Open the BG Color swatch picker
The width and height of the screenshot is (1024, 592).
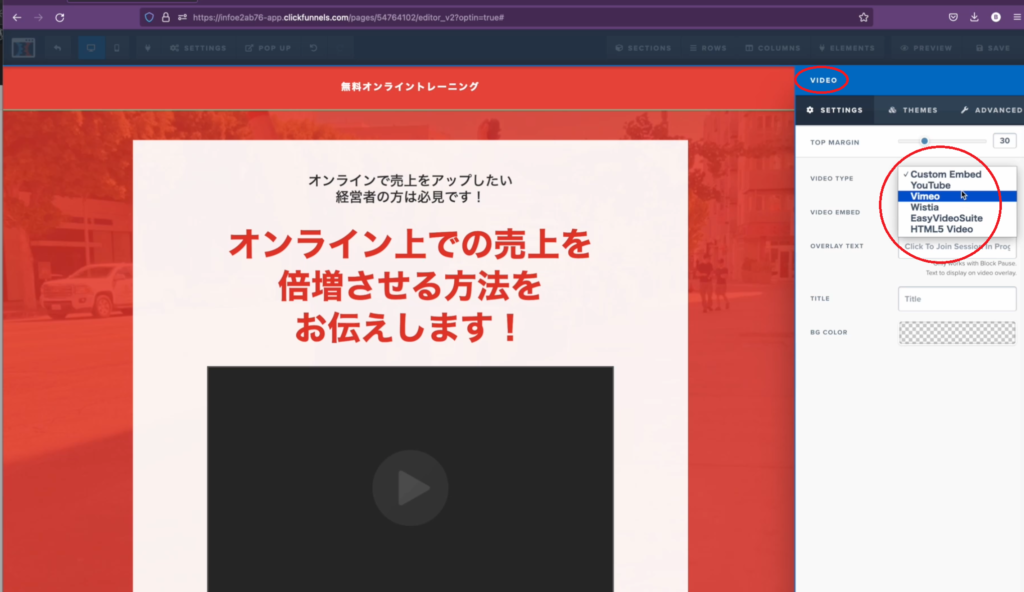[957, 333]
